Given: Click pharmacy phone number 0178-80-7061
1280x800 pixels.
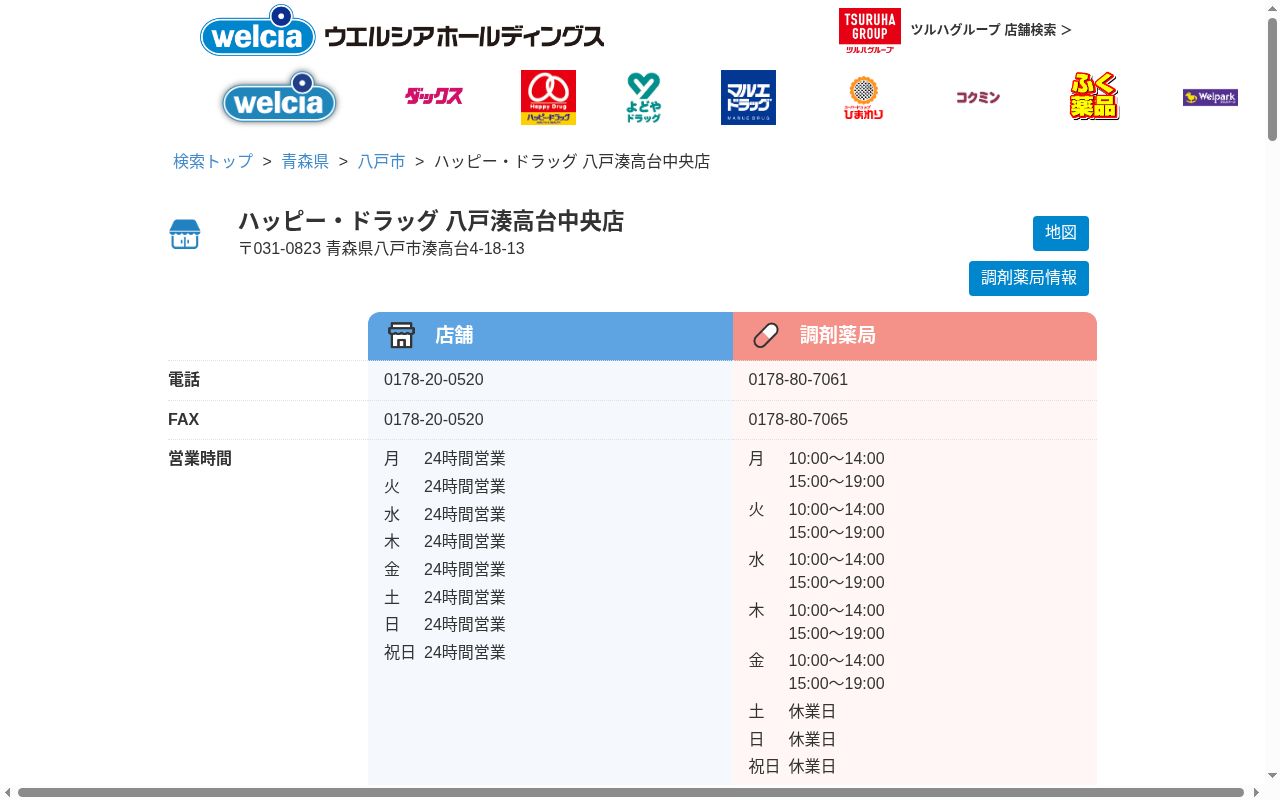Looking at the screenshot, I should click(798, 380).
